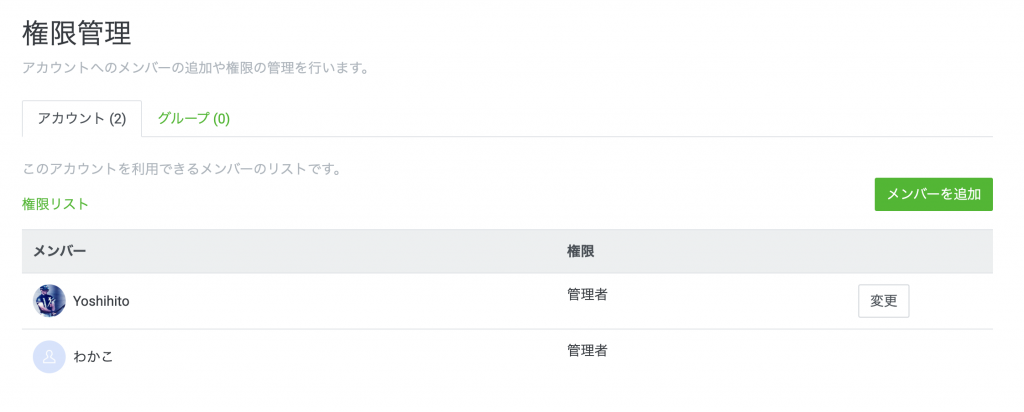Click the 権限 column header
This screenshot has height=412, width=1024.
point(581,251)
